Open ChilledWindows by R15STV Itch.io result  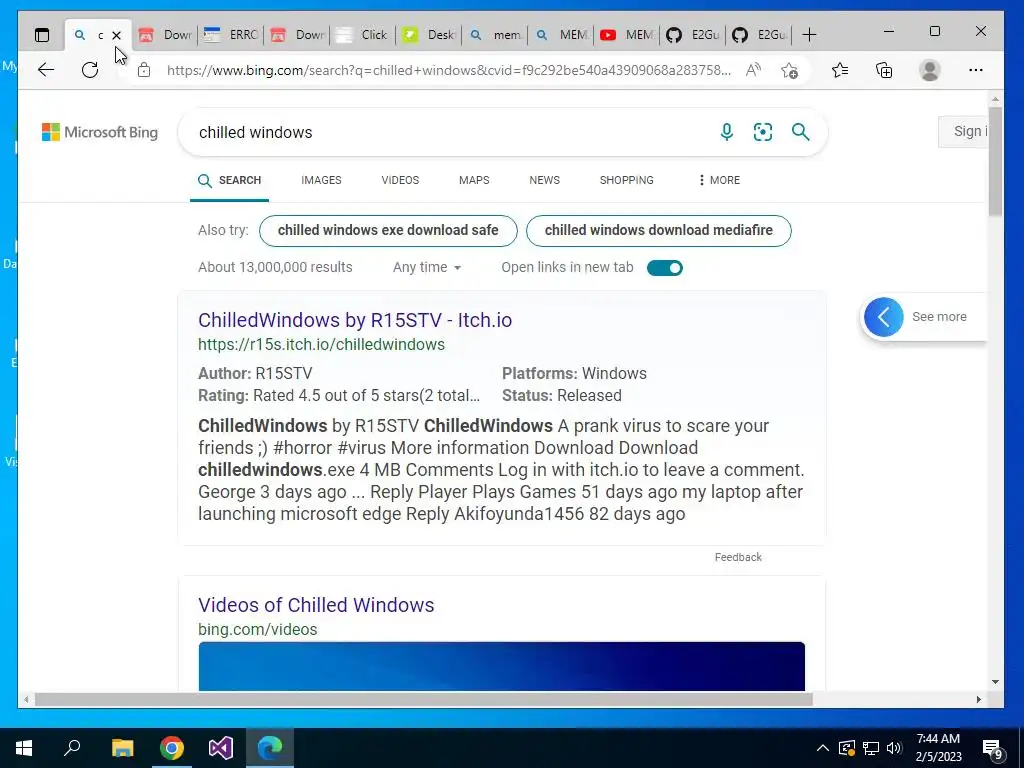pos(355,320)
